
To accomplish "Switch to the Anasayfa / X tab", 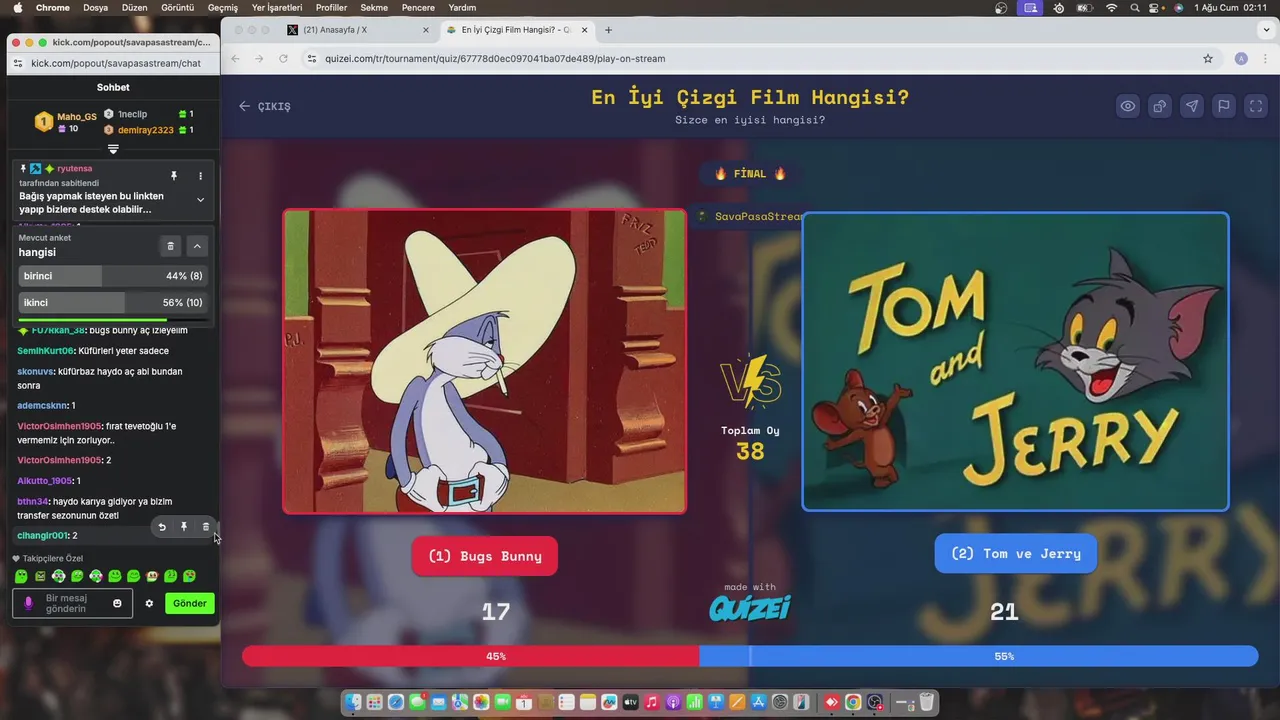I will pos(357,30).
